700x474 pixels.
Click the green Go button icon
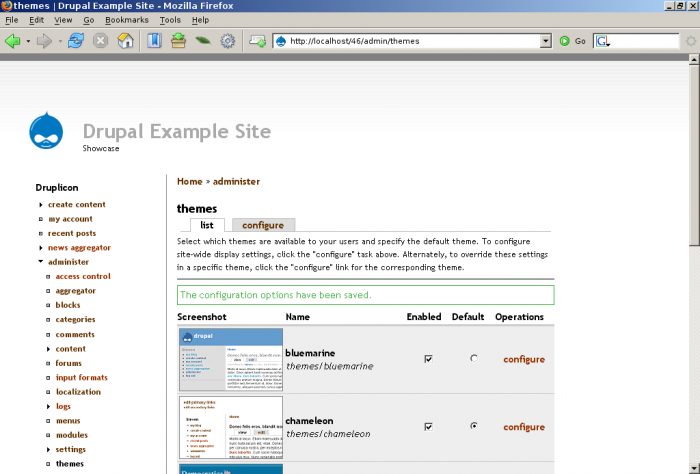[565, 41]
